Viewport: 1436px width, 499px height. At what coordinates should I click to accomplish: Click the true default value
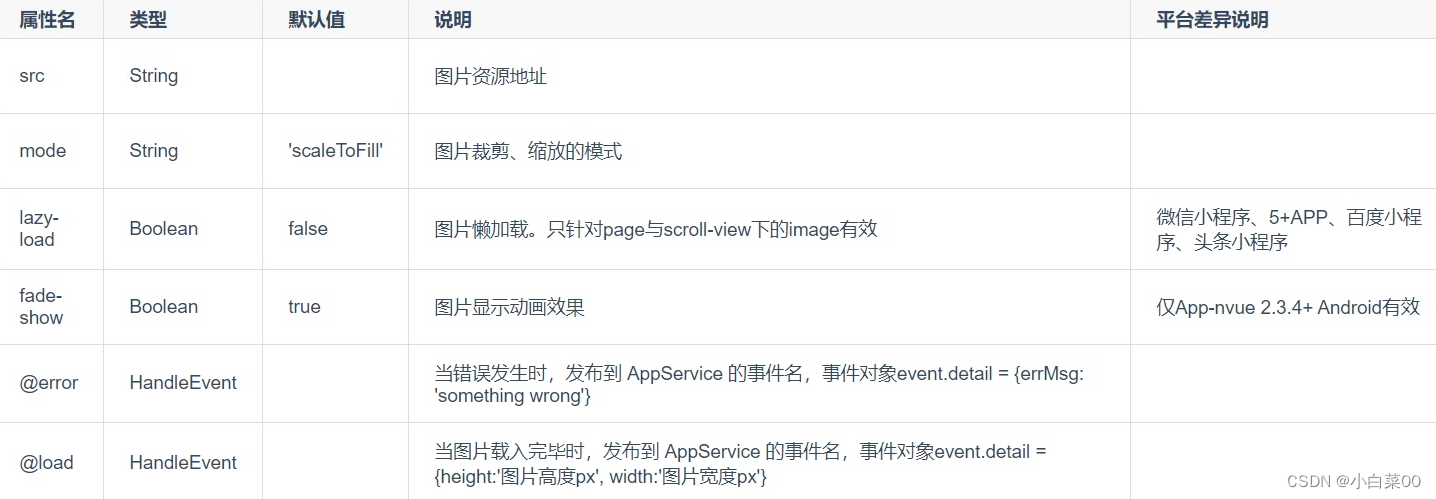click(304, 307)
